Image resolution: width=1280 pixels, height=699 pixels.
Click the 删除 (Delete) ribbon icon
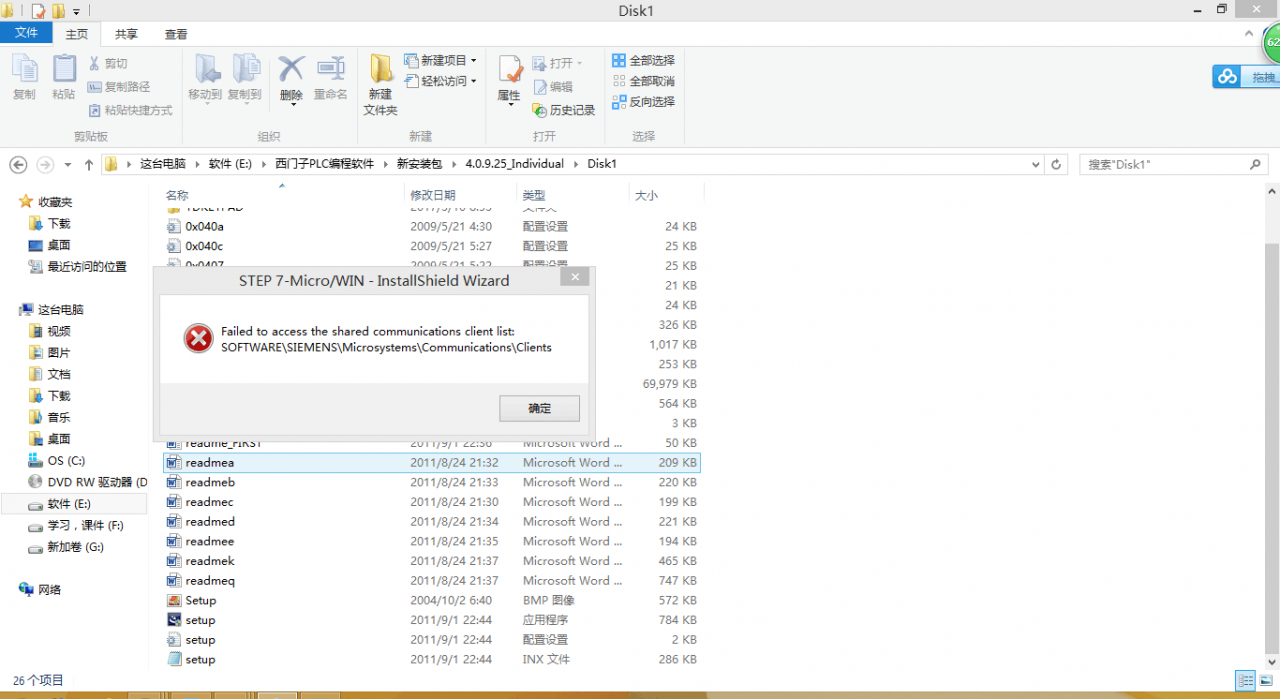291,78
